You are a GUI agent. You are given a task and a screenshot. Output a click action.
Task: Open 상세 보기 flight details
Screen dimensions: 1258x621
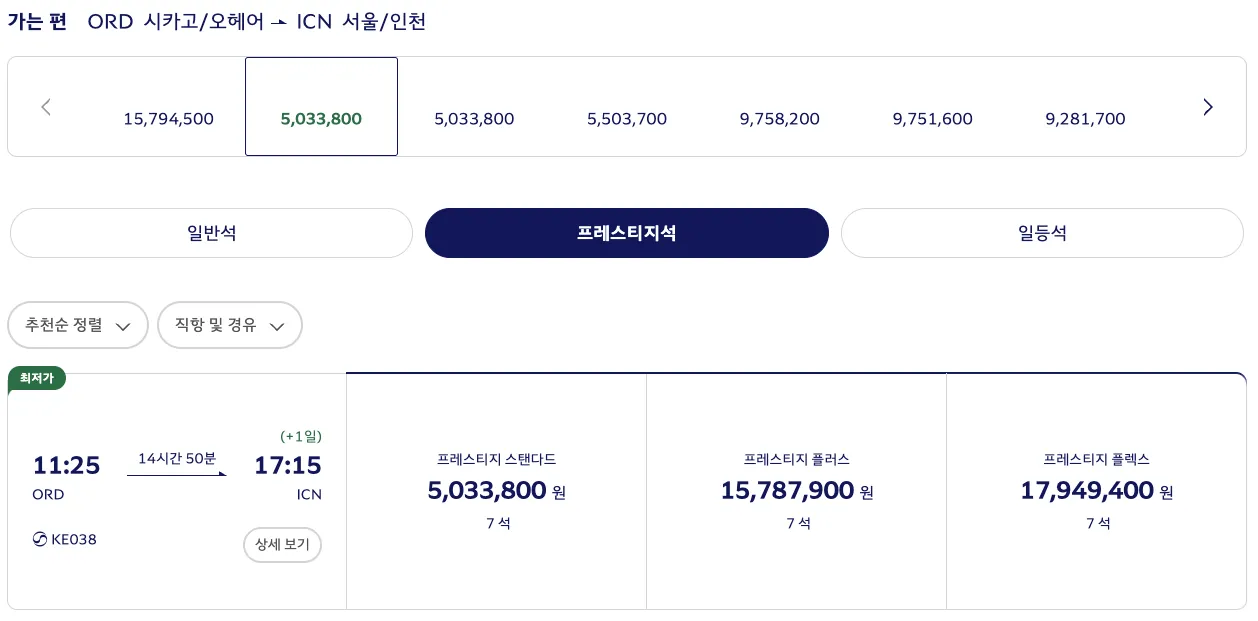tap(282, 545)
